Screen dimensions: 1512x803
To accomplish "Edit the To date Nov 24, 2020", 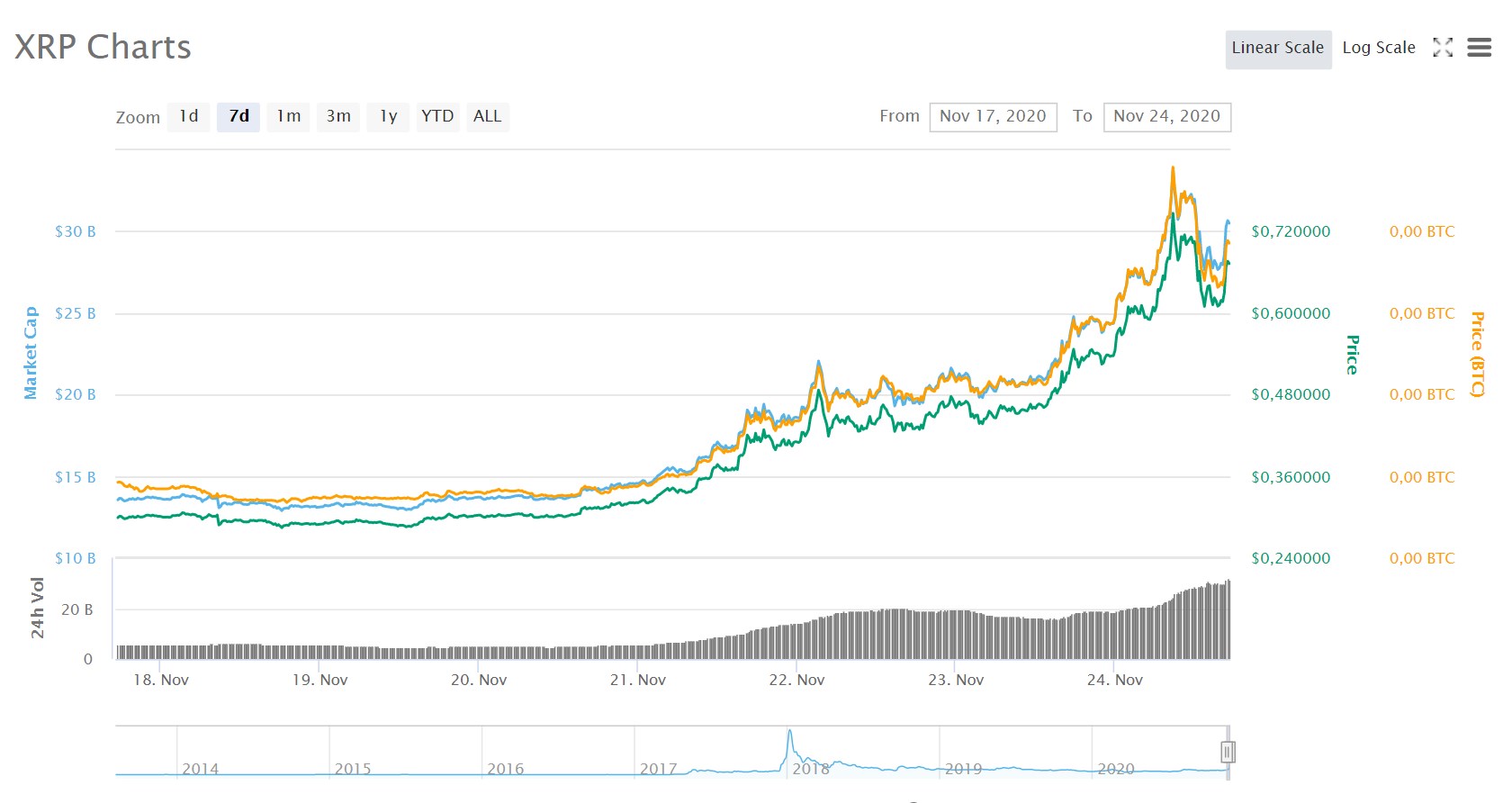I will [1167, 116].
